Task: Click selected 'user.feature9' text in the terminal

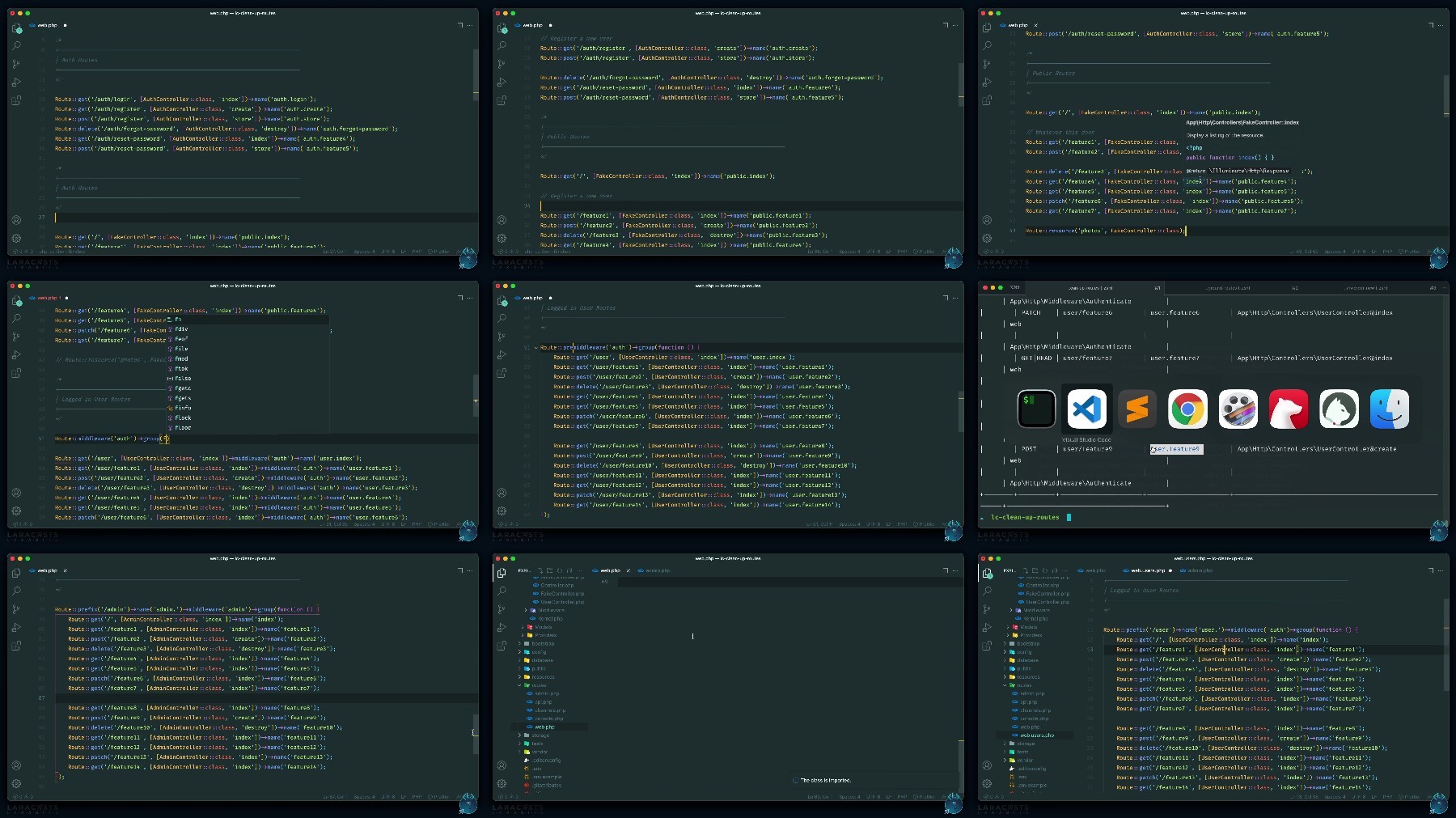Action: 1177,449
